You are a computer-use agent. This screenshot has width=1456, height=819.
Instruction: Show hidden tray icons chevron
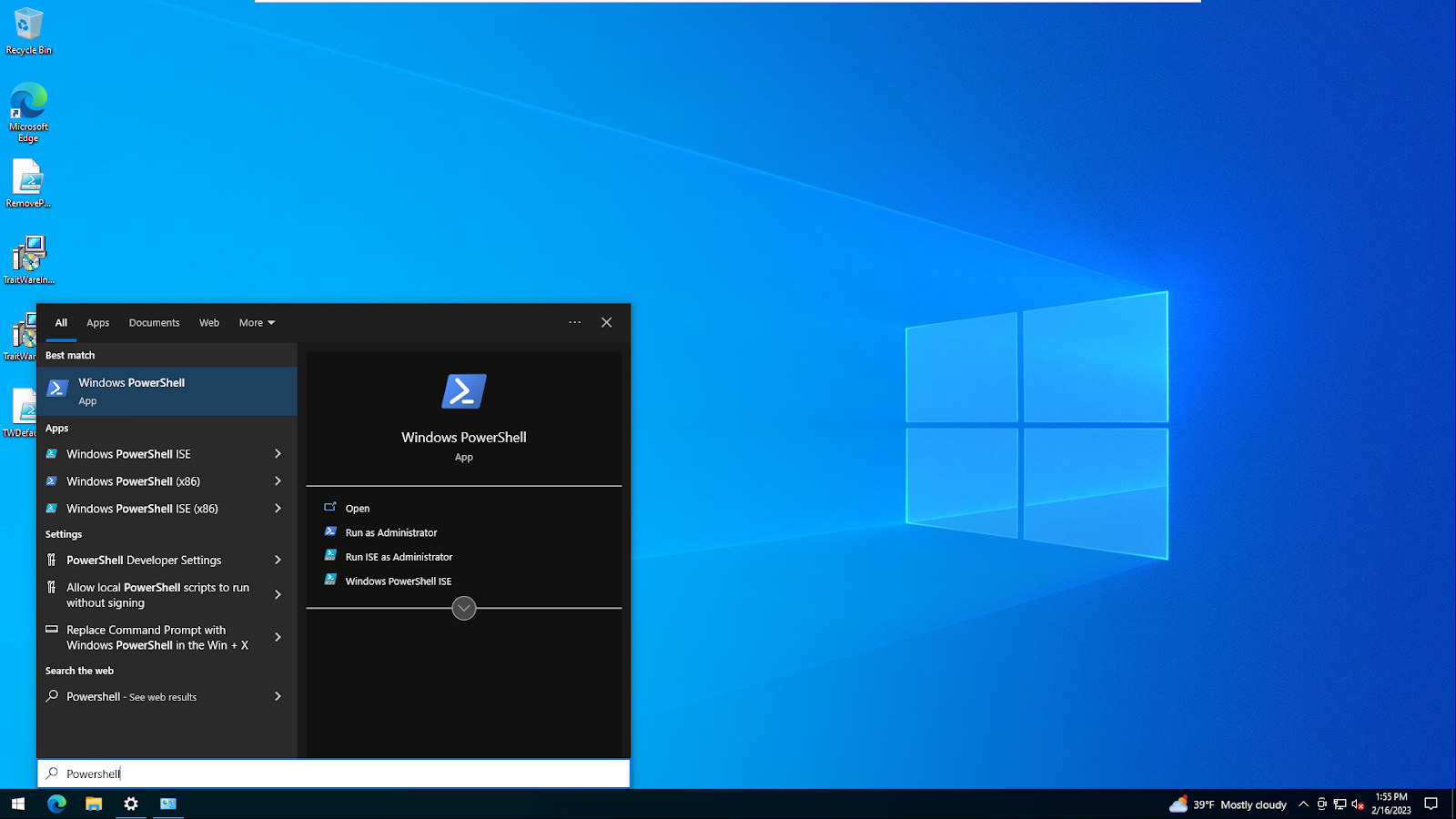[1303, 804]
